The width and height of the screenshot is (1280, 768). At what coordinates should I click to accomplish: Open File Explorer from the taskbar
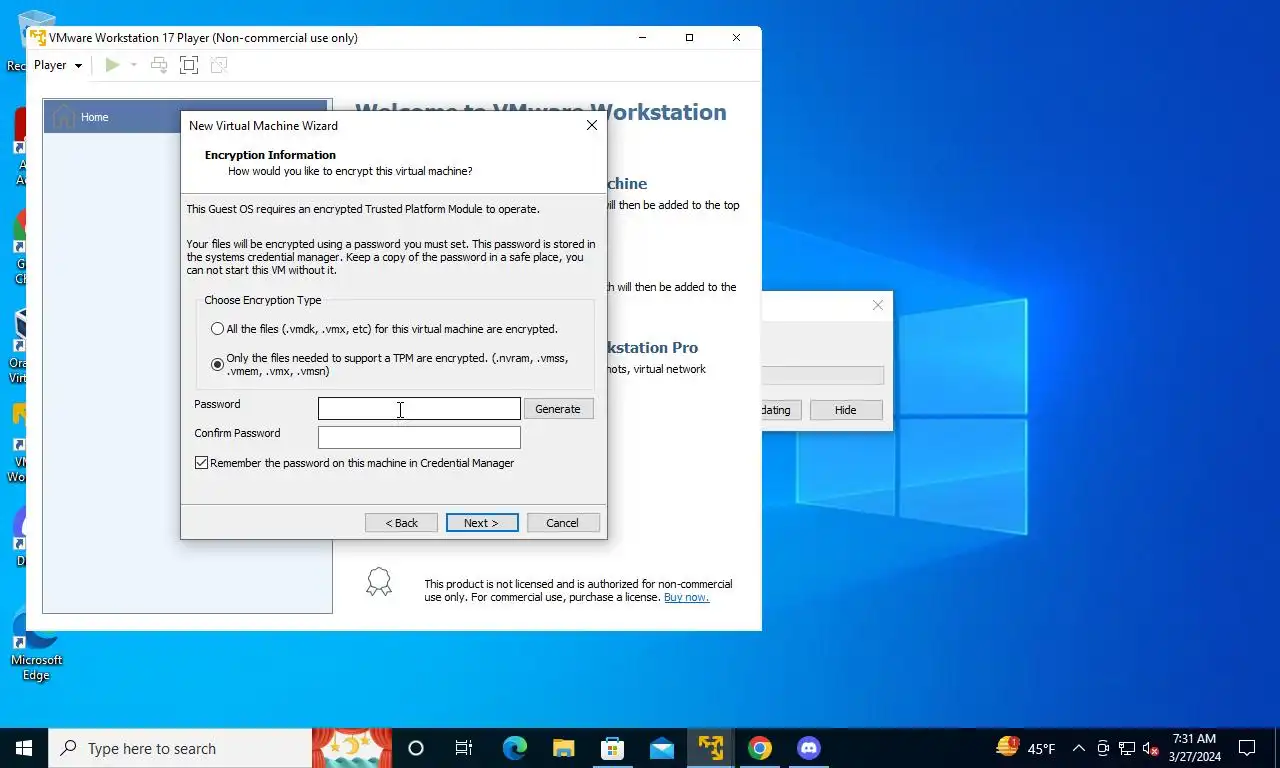[563, 748]
